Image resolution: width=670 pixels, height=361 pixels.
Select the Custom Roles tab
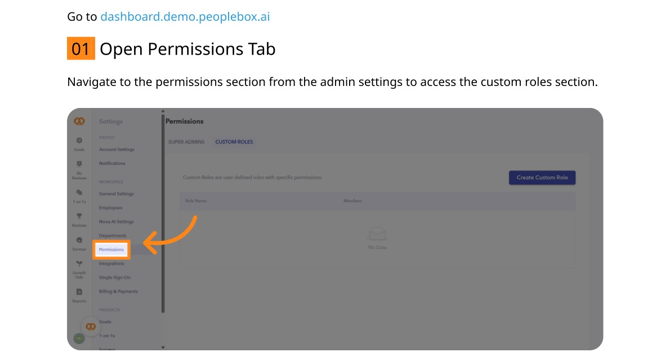[234, 142]
